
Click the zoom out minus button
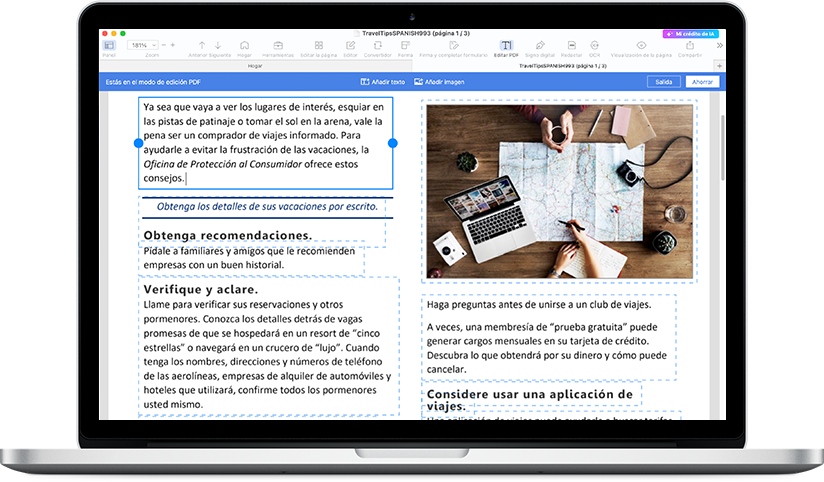pyautogui.click(x=163, y=45)
